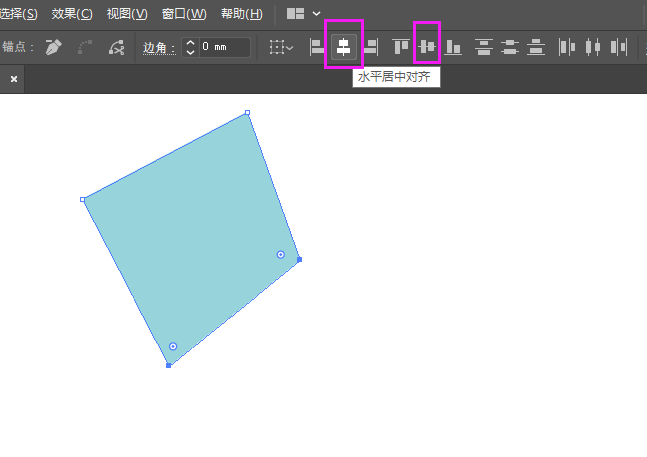Click vertical distribute bottom icon
The image size is (647, 457).
tap(536, 47)
